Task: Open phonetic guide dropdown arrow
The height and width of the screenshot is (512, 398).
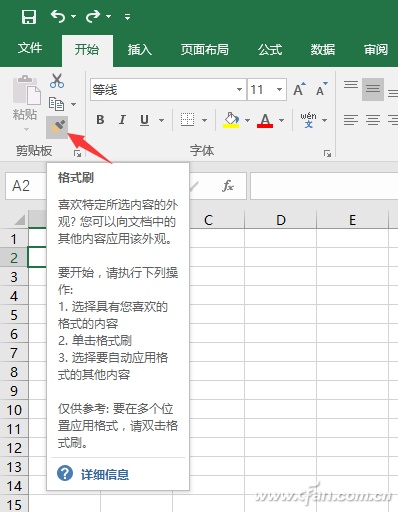Action: [325, 120]
